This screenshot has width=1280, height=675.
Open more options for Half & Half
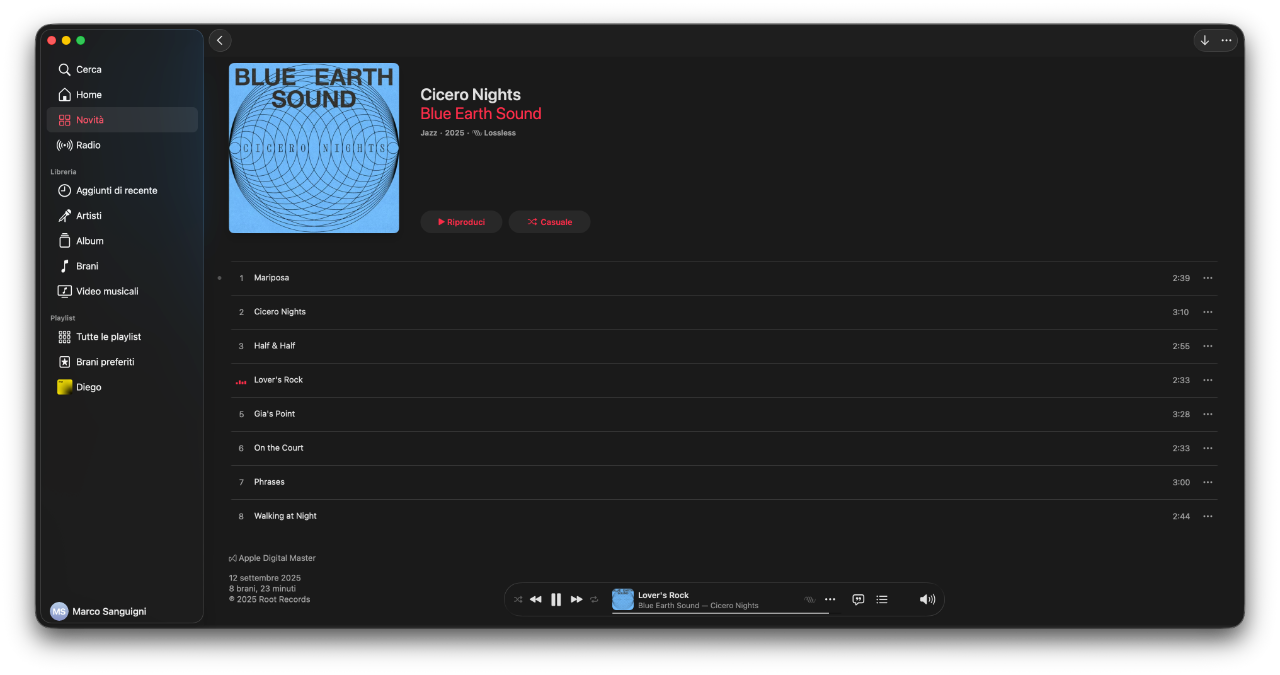pos(1208,346)
